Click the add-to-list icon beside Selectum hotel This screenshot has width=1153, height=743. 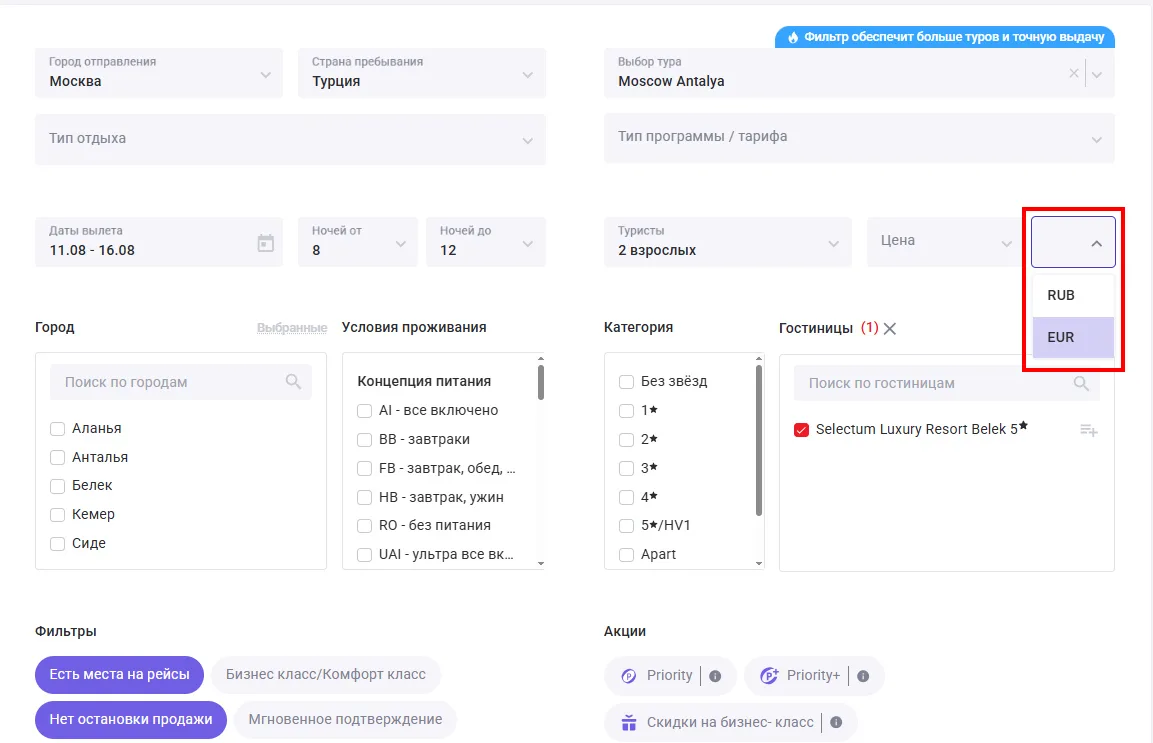click(x=1089, y=430)
